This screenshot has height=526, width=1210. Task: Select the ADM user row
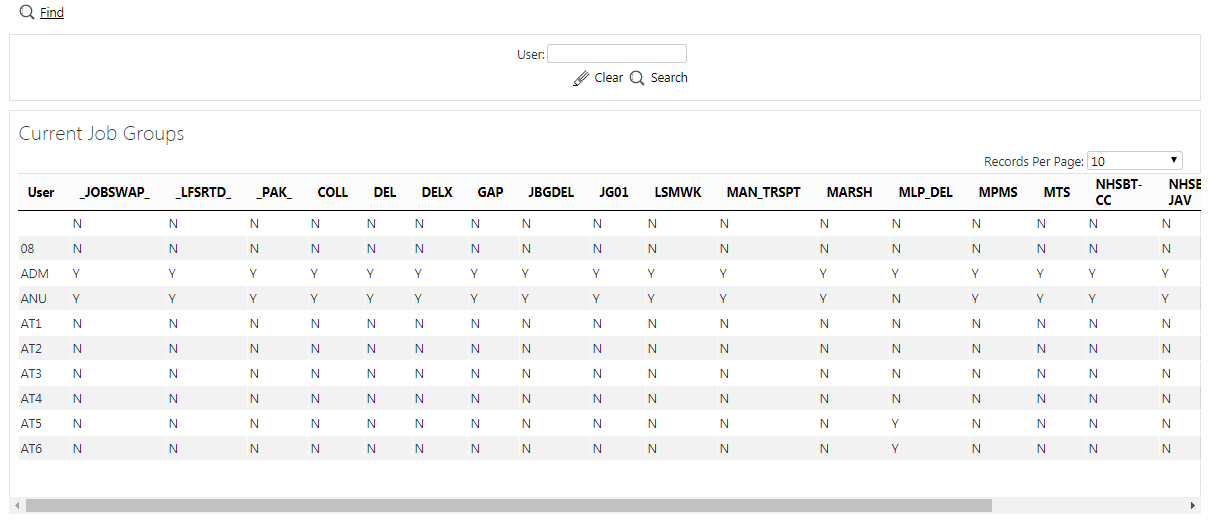604,273
